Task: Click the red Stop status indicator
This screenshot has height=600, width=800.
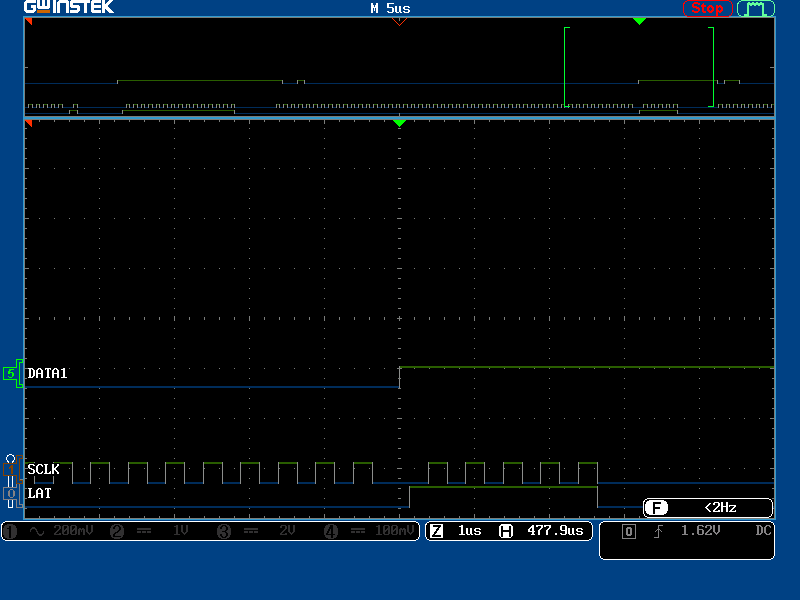Action: point(707,8)
